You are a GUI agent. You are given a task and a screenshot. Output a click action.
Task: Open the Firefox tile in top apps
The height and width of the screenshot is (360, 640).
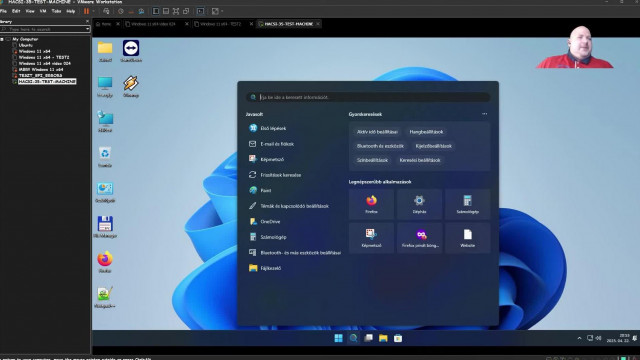[371, 204]
